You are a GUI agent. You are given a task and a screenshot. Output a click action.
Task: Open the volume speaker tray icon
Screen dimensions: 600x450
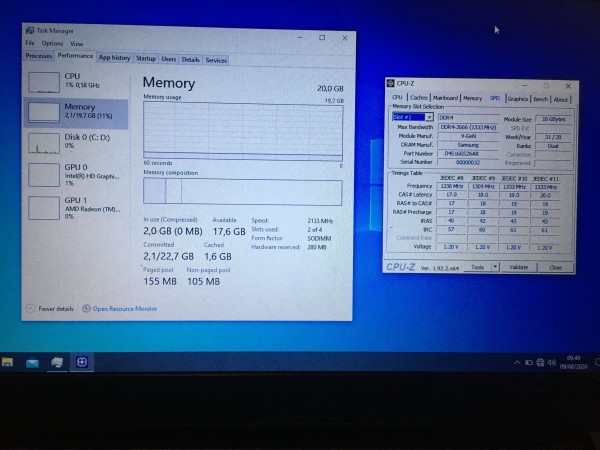coord(551,362)
